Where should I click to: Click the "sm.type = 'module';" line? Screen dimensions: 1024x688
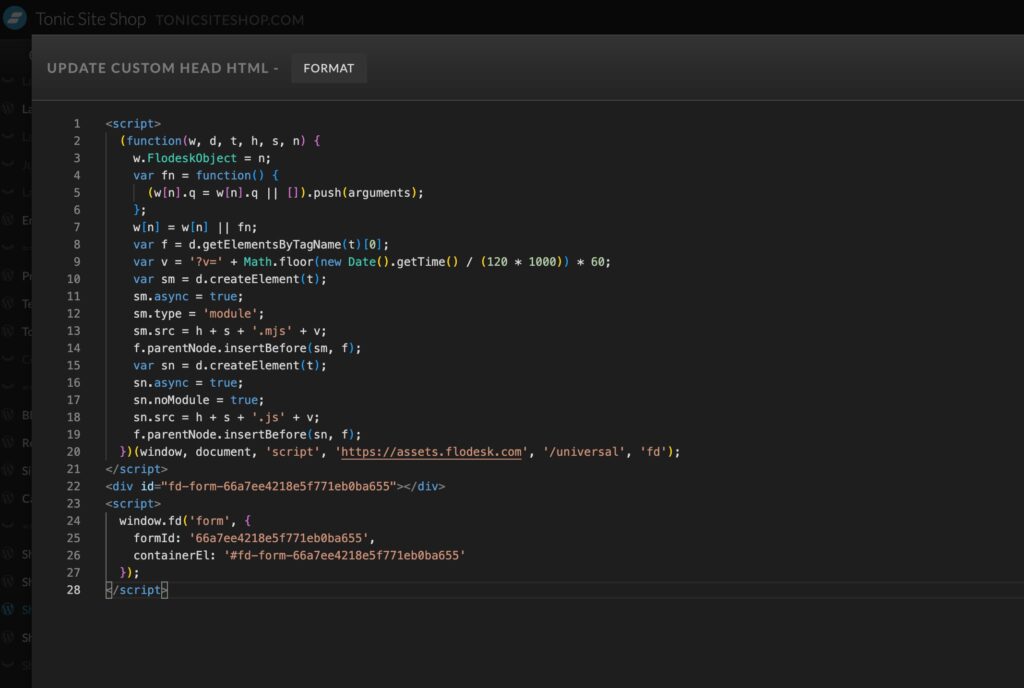coord(199,314)
